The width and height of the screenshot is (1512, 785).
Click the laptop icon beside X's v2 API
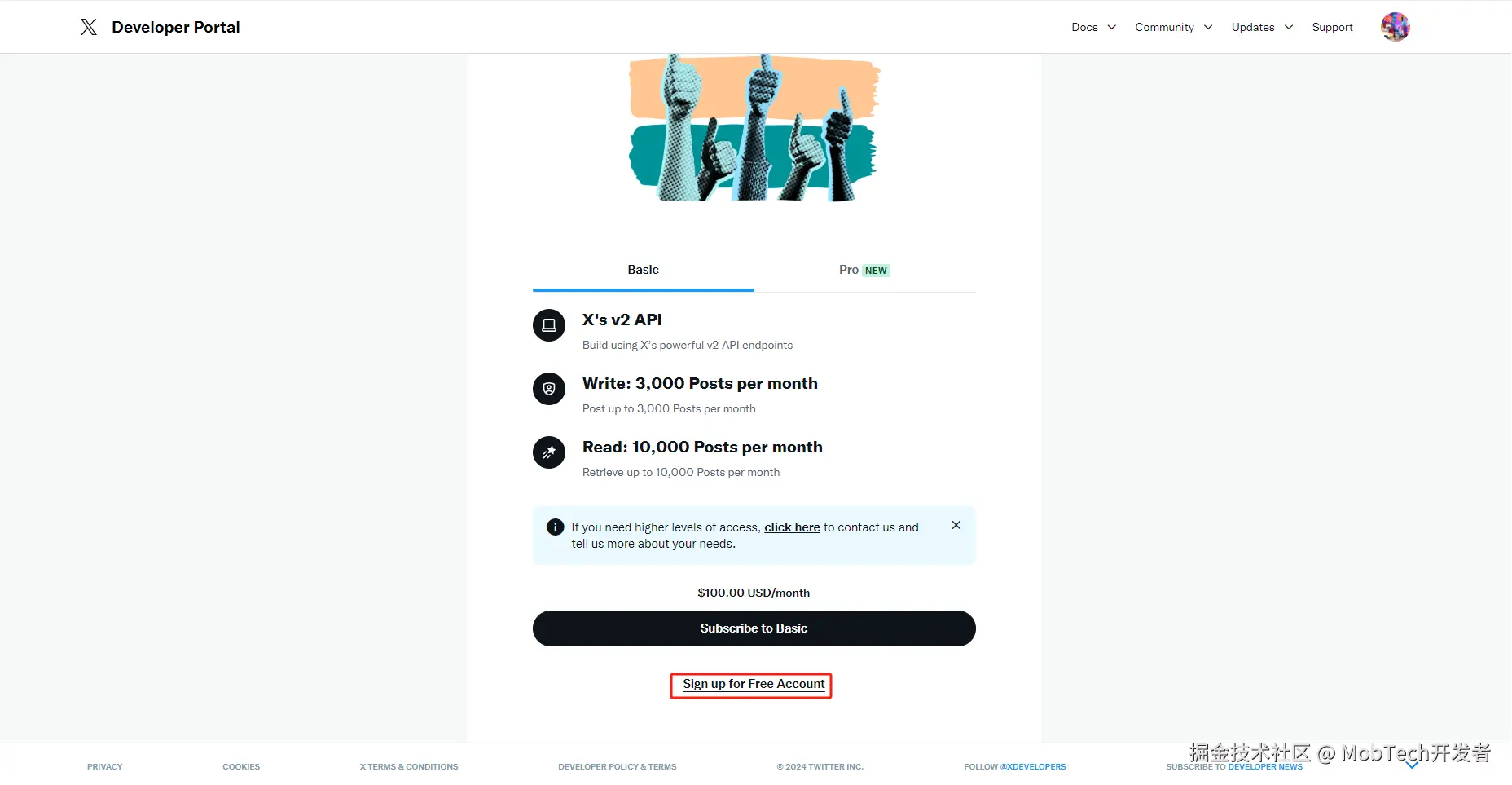[549, 325]
